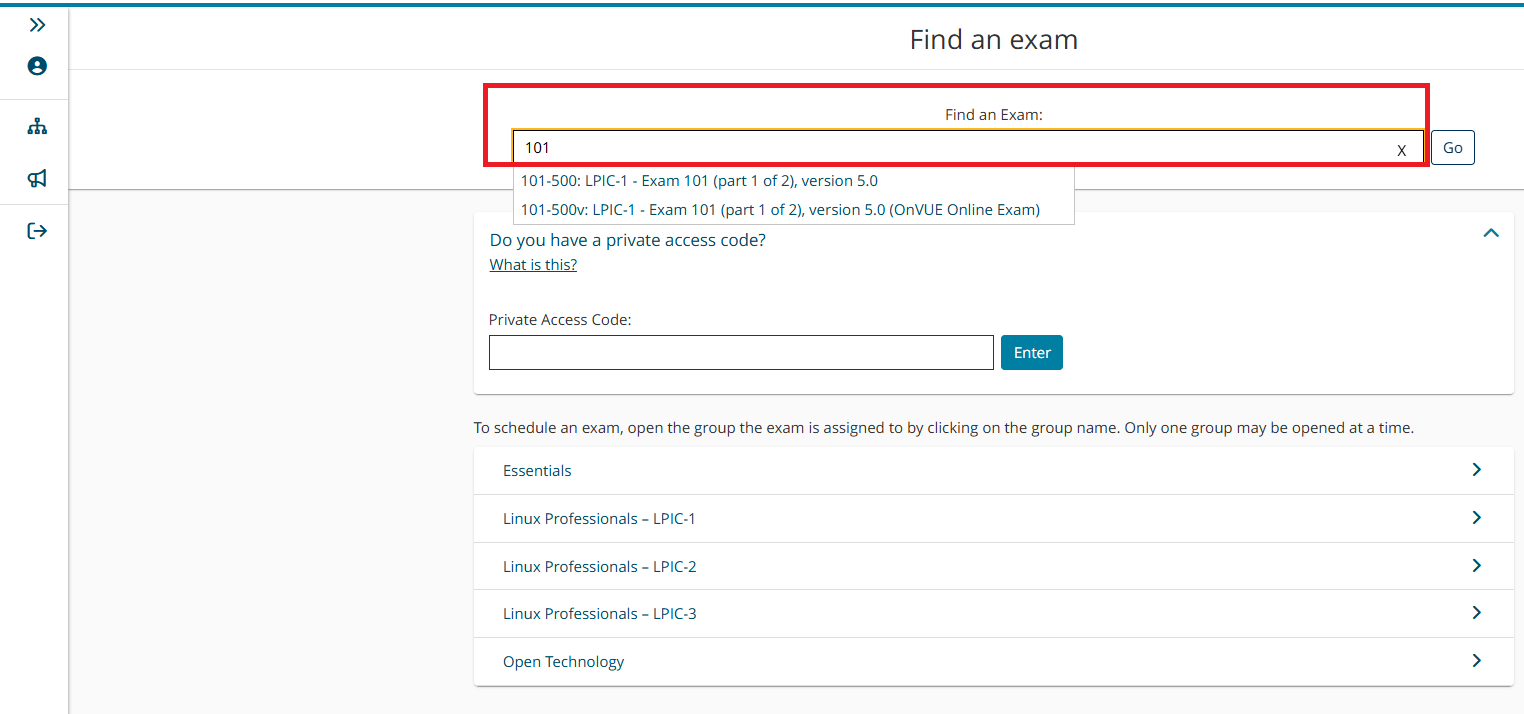
Task: Open the "What is this?" link
Action: (x=533, y=265)
